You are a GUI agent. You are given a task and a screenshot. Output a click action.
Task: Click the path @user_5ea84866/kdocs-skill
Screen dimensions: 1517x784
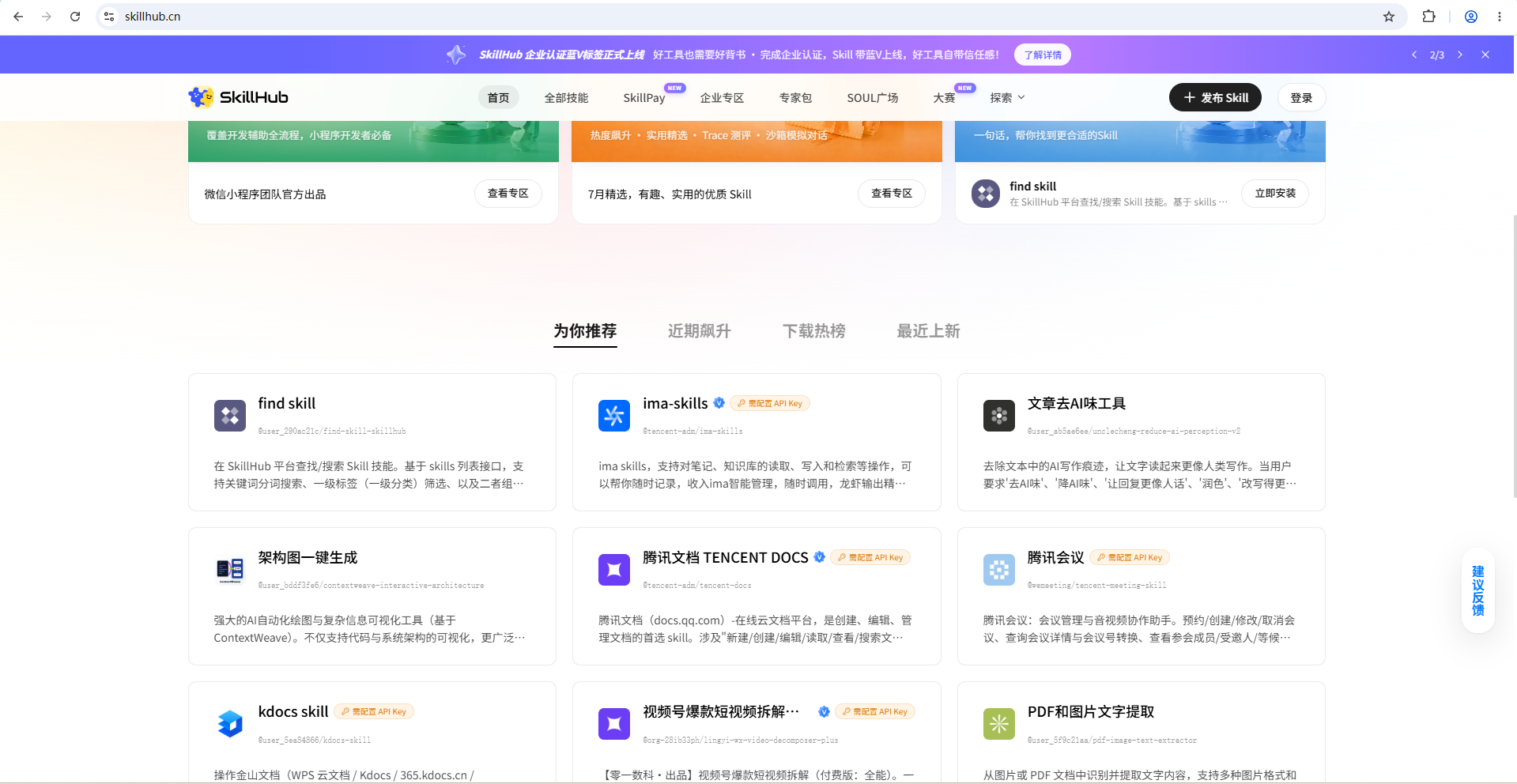[314, 741]
